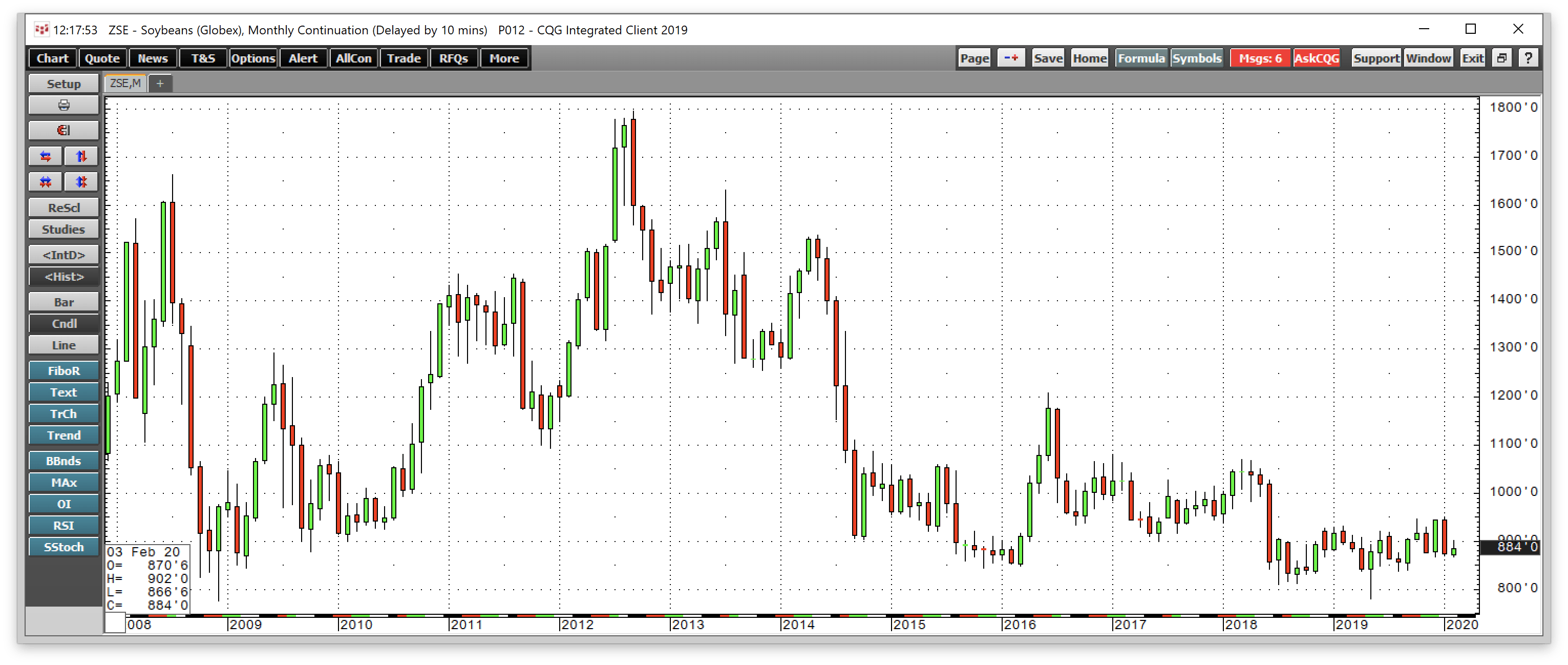Click the horizontal compress/expand arrows icon
The width and height of the screenshot is (1568, 665).
(x=46, y=182)
